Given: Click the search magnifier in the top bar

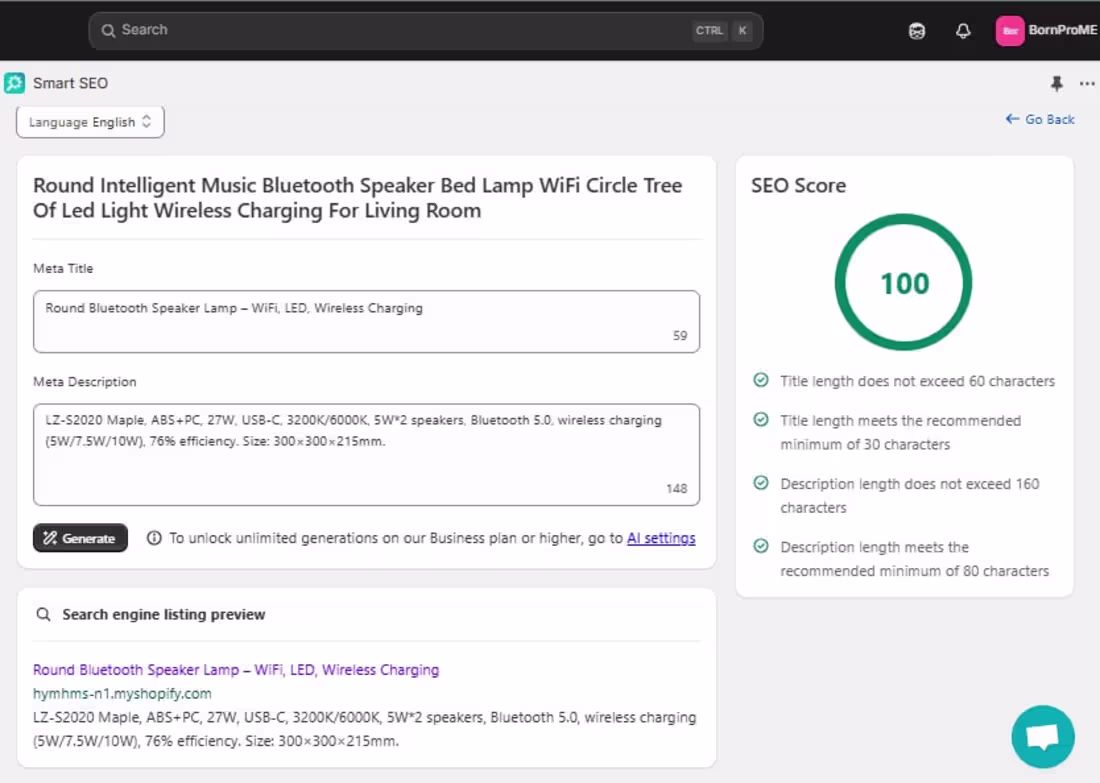Looking at the screenshot, I should point(108,30).
